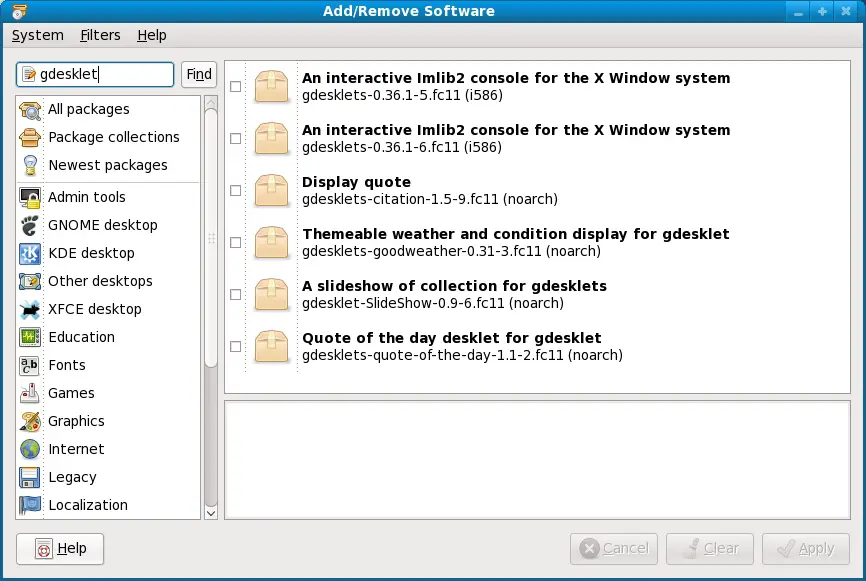Click the Legacy floppy disk icon
This screenshot has width=866, height=581.
tap(31, 477)
